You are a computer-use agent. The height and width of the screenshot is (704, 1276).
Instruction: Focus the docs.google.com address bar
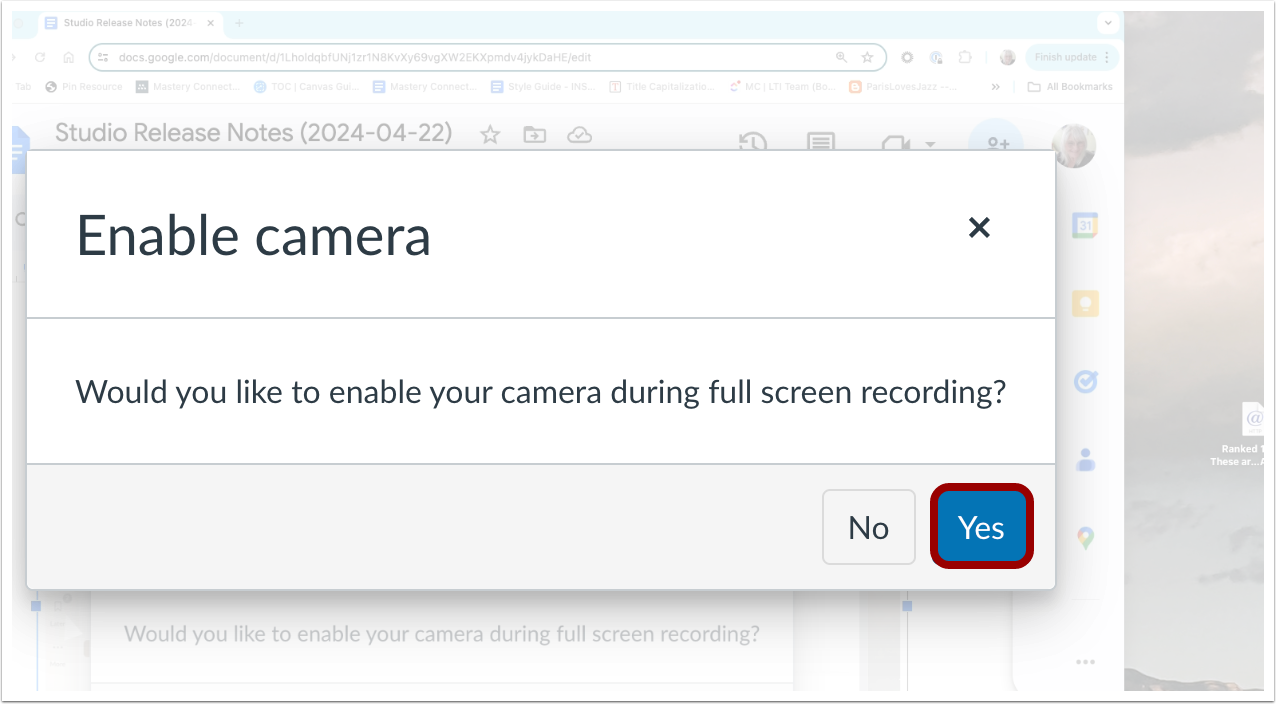tap(470, 57)
